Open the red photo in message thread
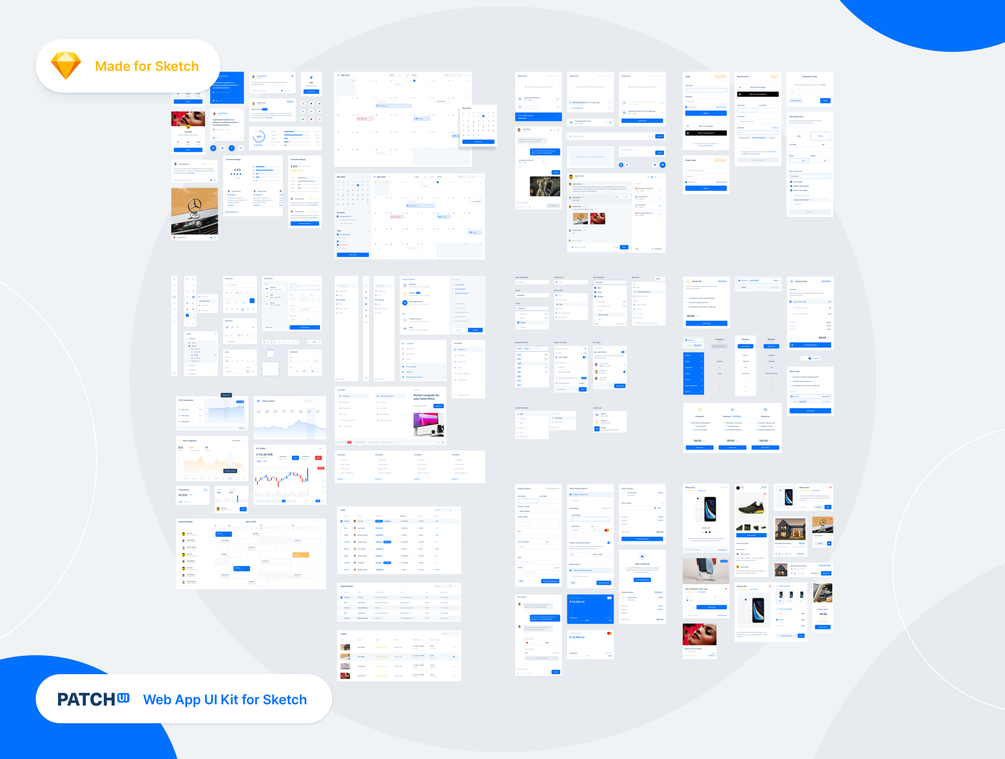 598,219
